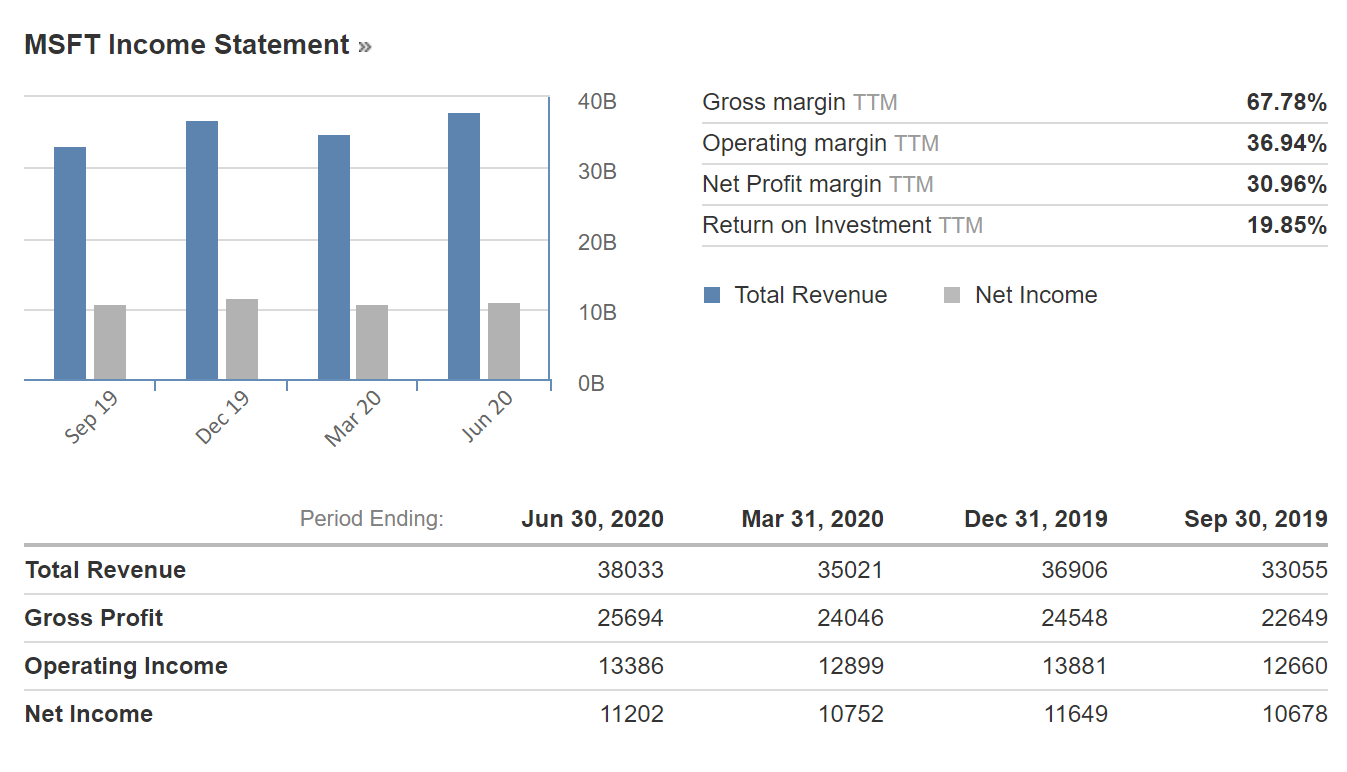This screenshot has width=1347, height=772.
Task: Click the Jun 20 Total Revenue bar
Action: click(x=464, y=246)
